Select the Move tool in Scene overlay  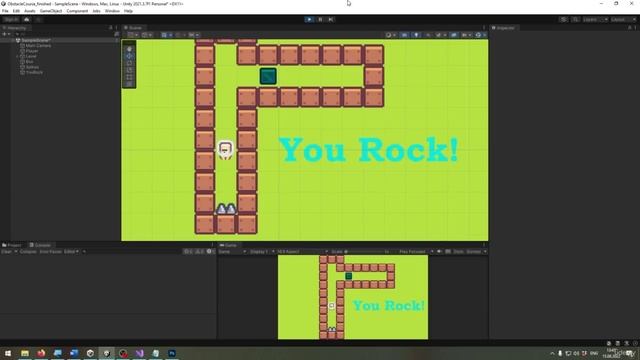(x=129, y=56)
